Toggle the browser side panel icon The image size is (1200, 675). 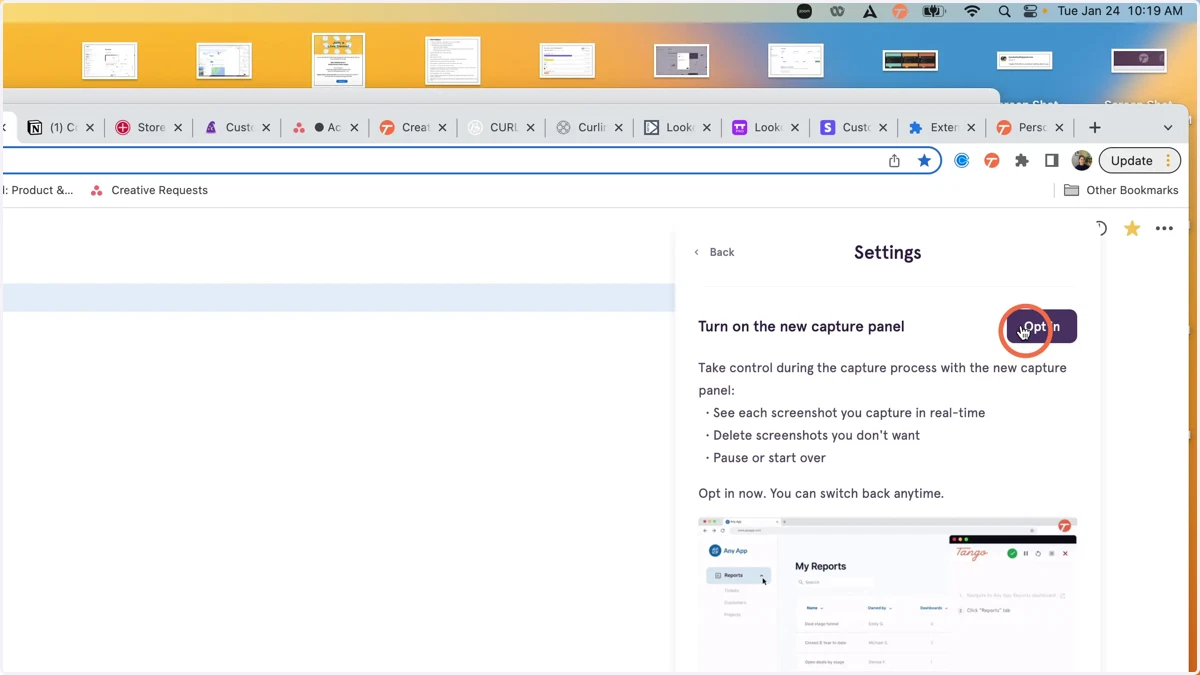pos(1051,160)
